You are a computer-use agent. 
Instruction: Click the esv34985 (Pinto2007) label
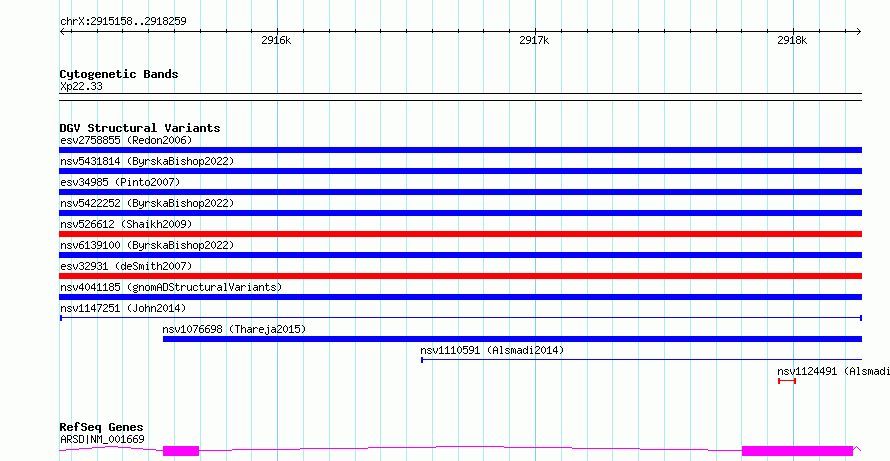pos(120,182)
